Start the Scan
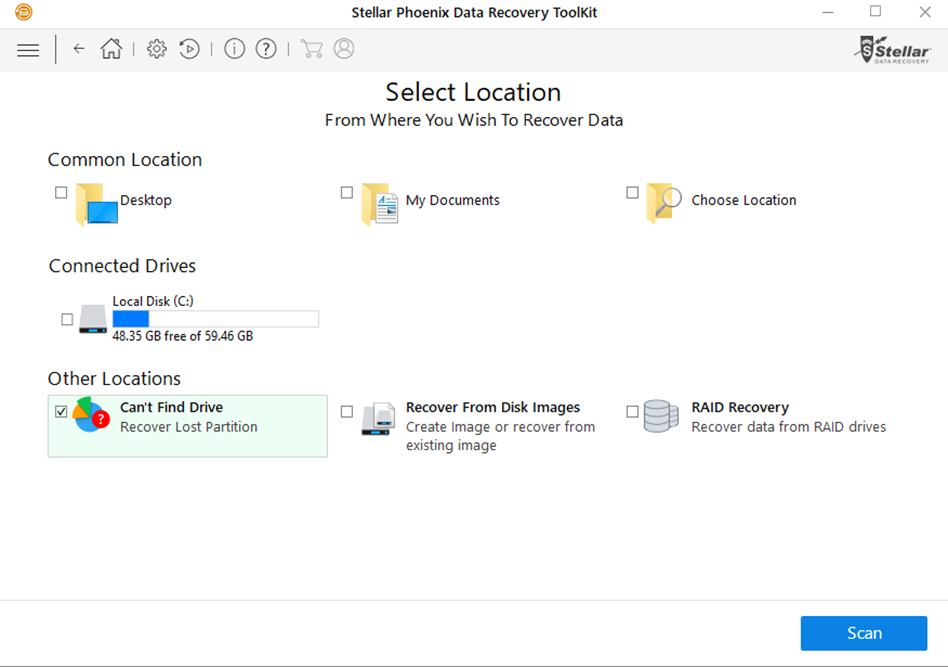The image size is (948, 667). 863,633
